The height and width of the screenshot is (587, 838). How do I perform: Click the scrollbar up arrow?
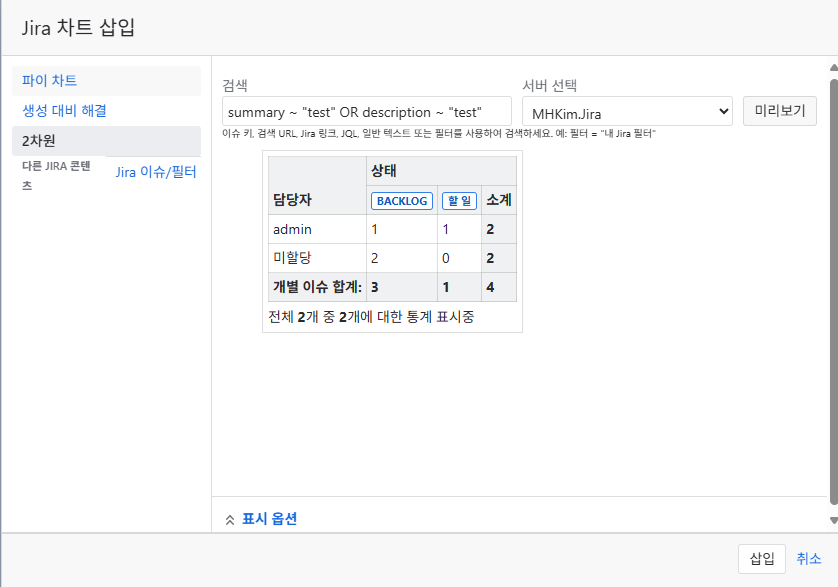tap(834, 67)
